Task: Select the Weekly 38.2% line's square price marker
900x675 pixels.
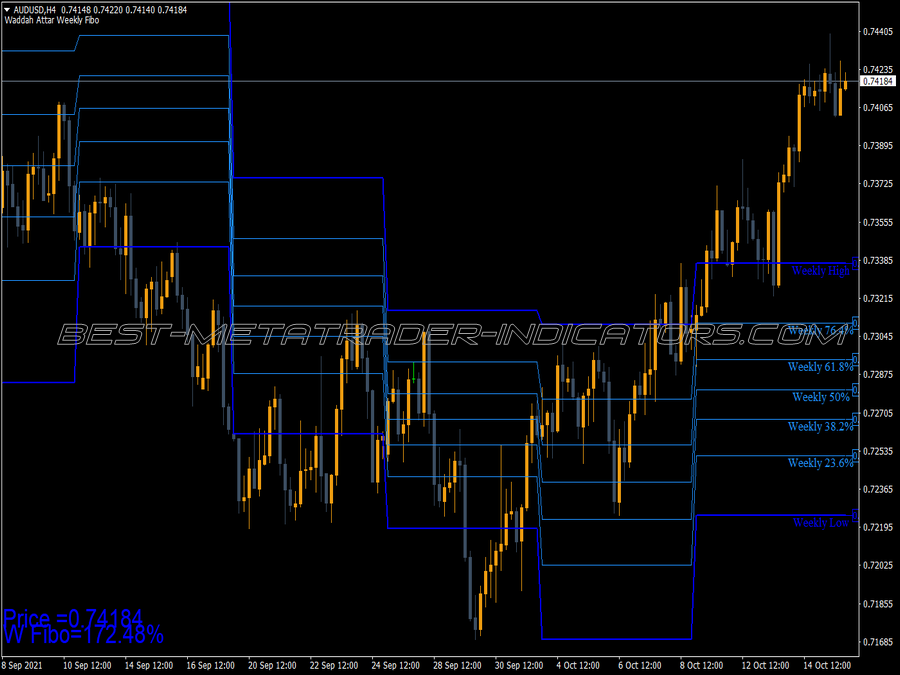Action: pos(855,420)
